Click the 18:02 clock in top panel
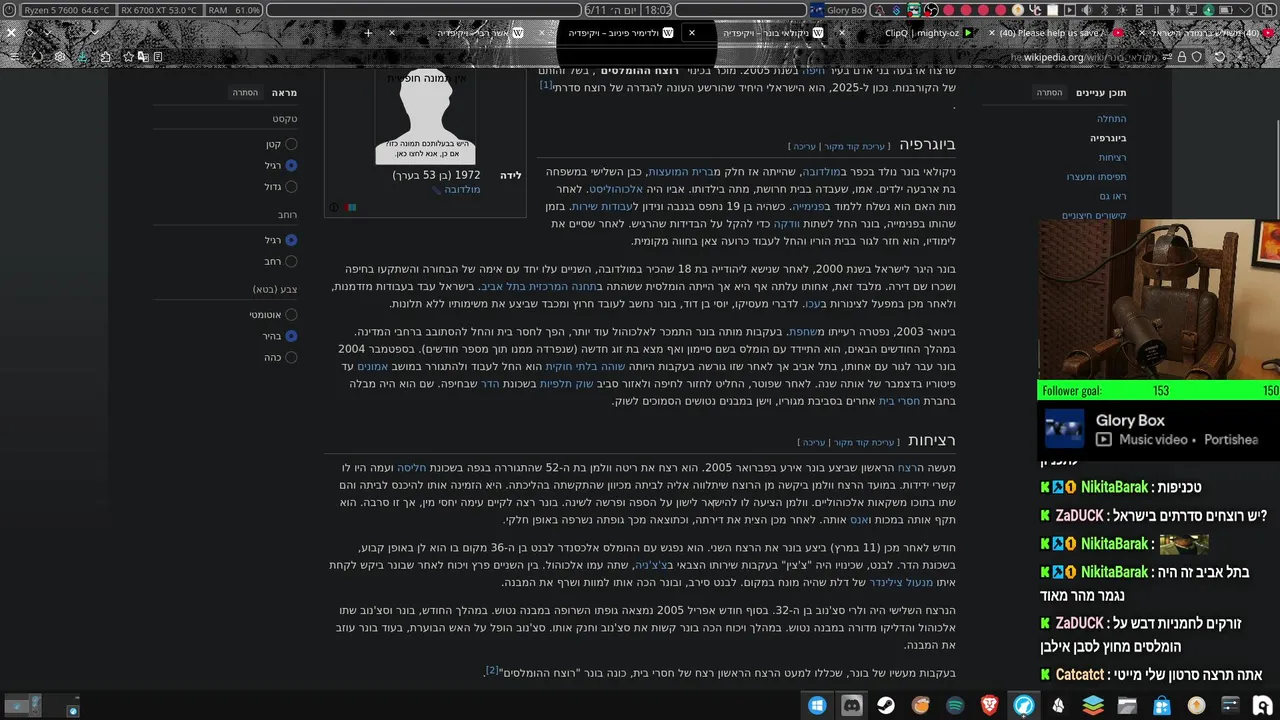 [x=658, y=10]
